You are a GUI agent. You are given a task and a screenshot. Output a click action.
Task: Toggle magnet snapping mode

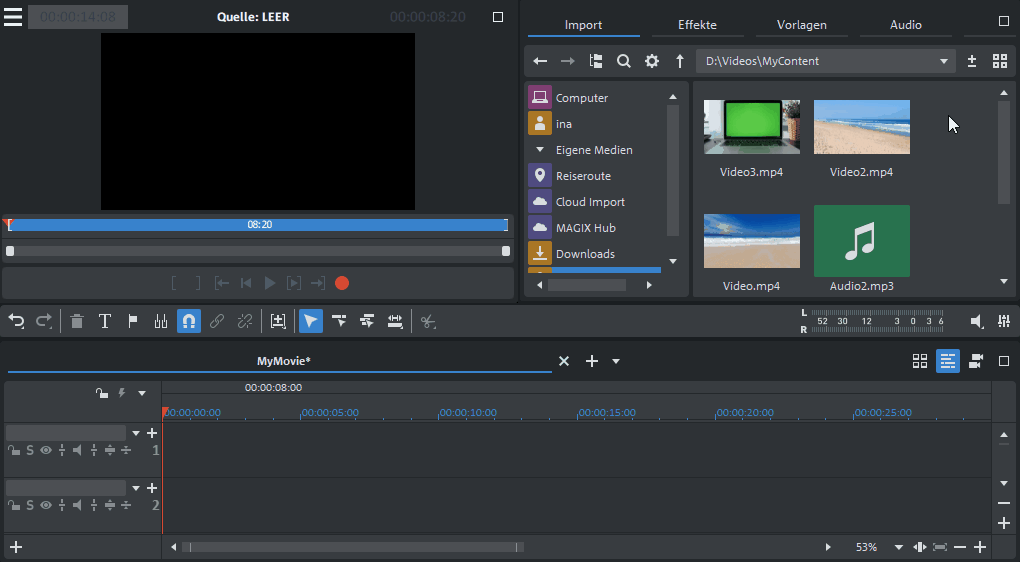click(189, 321)
